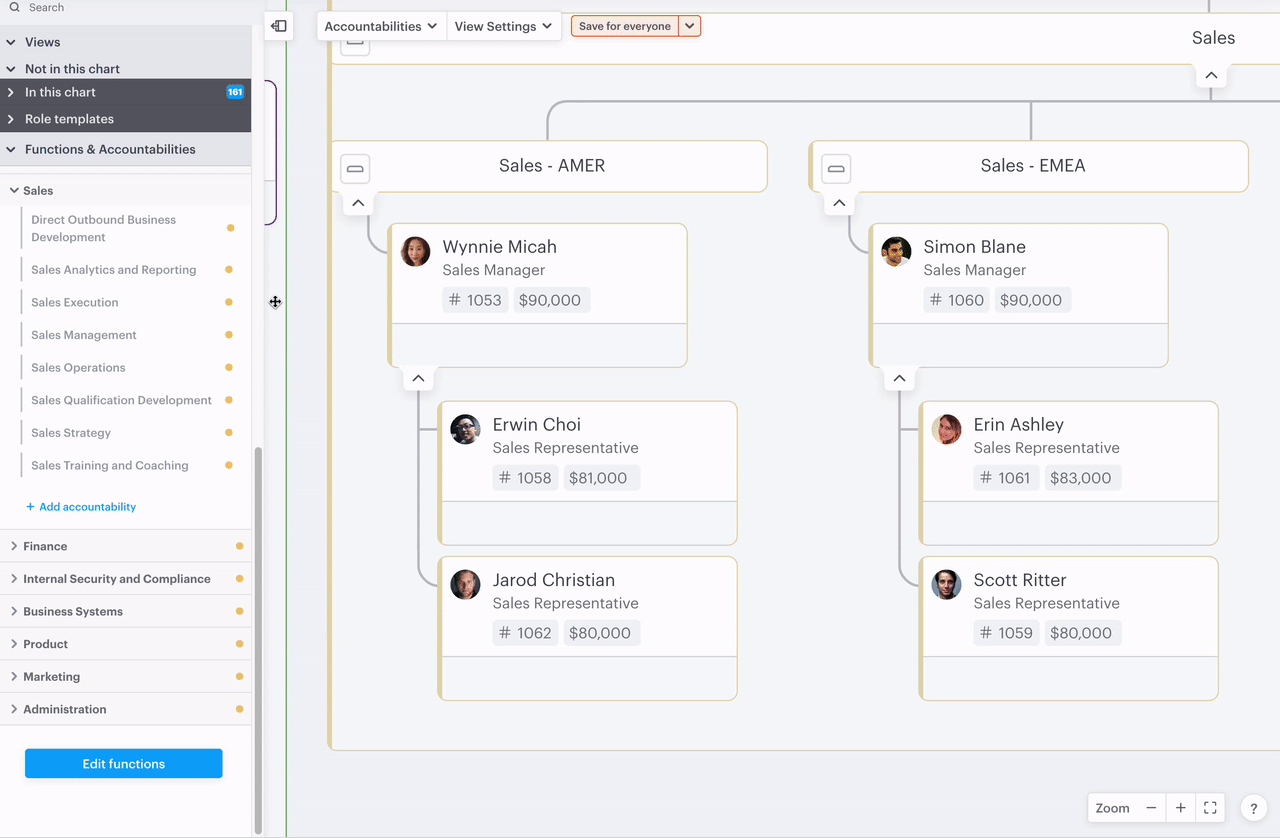Click the search magnifier icon
Image resolution: width=1280 pixels, height=838 pixels.
[x=14, y=8]
